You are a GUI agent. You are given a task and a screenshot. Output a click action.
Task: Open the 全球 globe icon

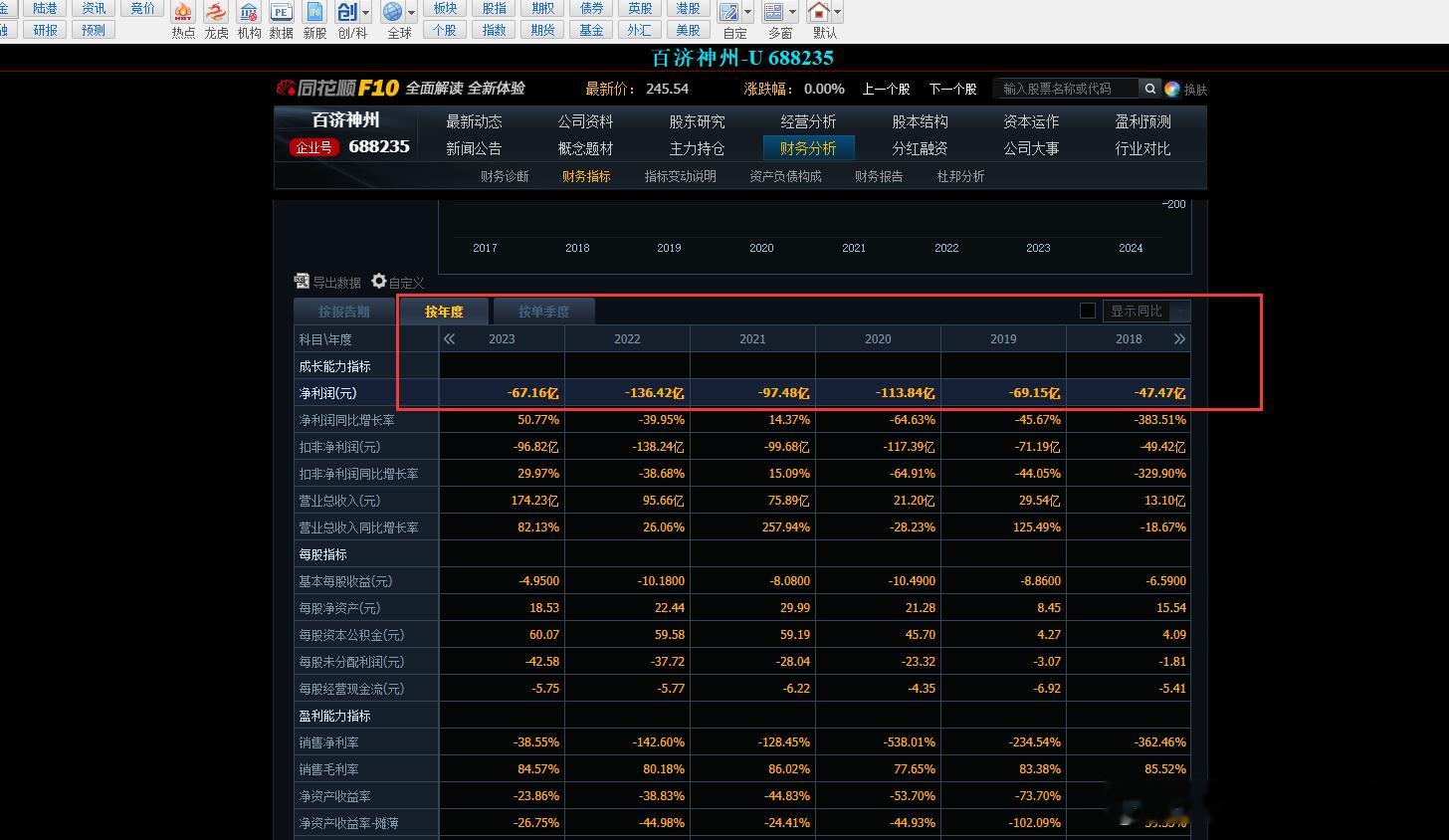tap(393, 12)
